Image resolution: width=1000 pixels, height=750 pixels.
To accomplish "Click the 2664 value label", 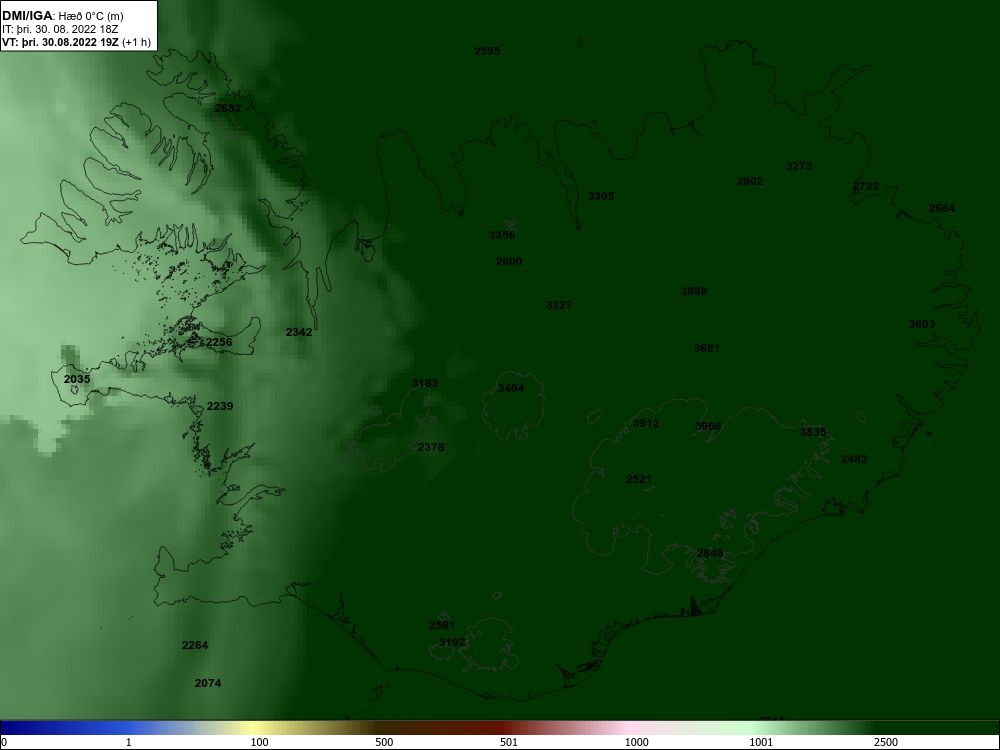I will (x=942, y=208).
